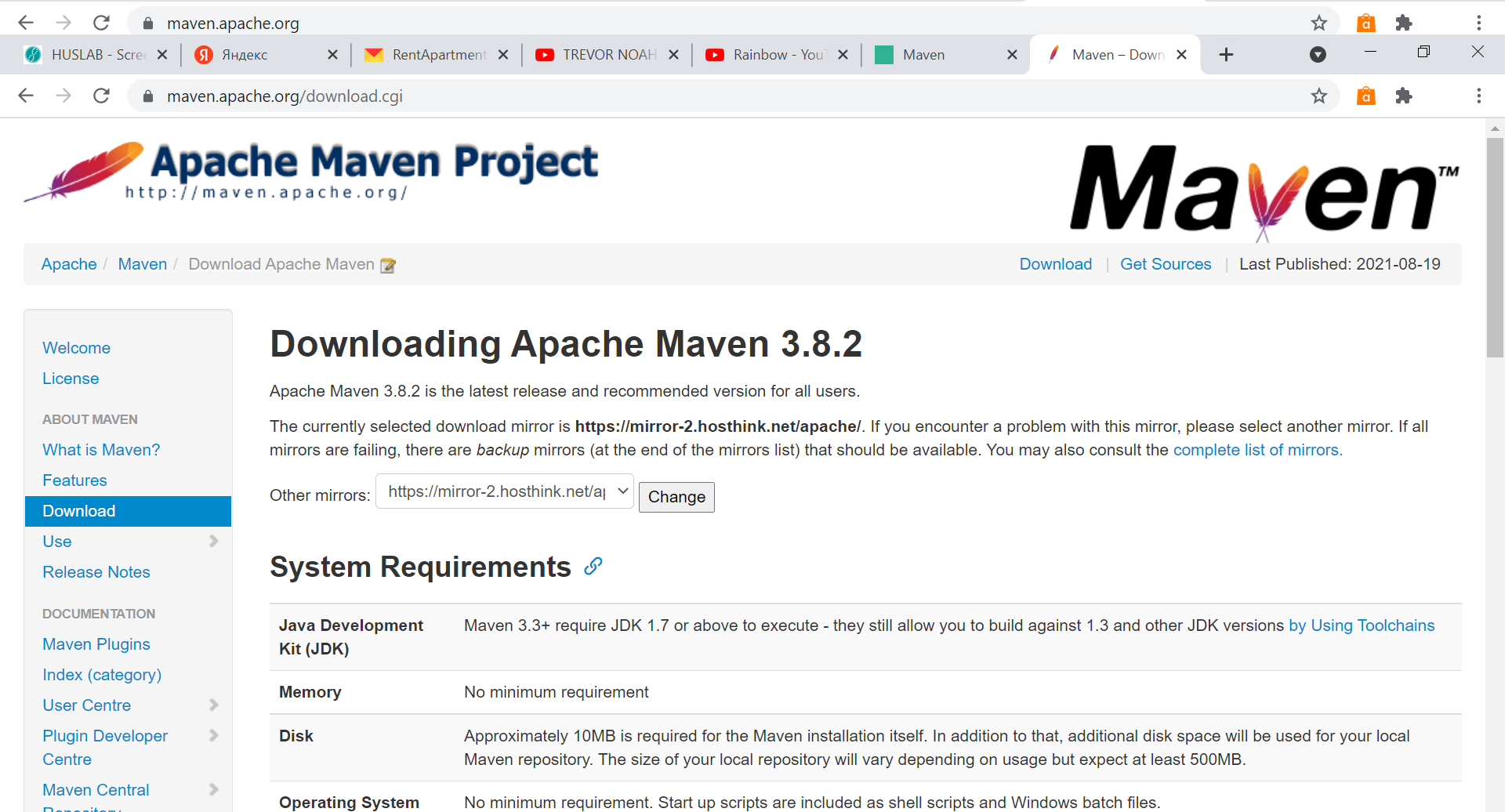Close the Rainbow - YouTube tab
Image resolution: width=1512 pixels, height=812 pixels.
click(x=843, y=55)
